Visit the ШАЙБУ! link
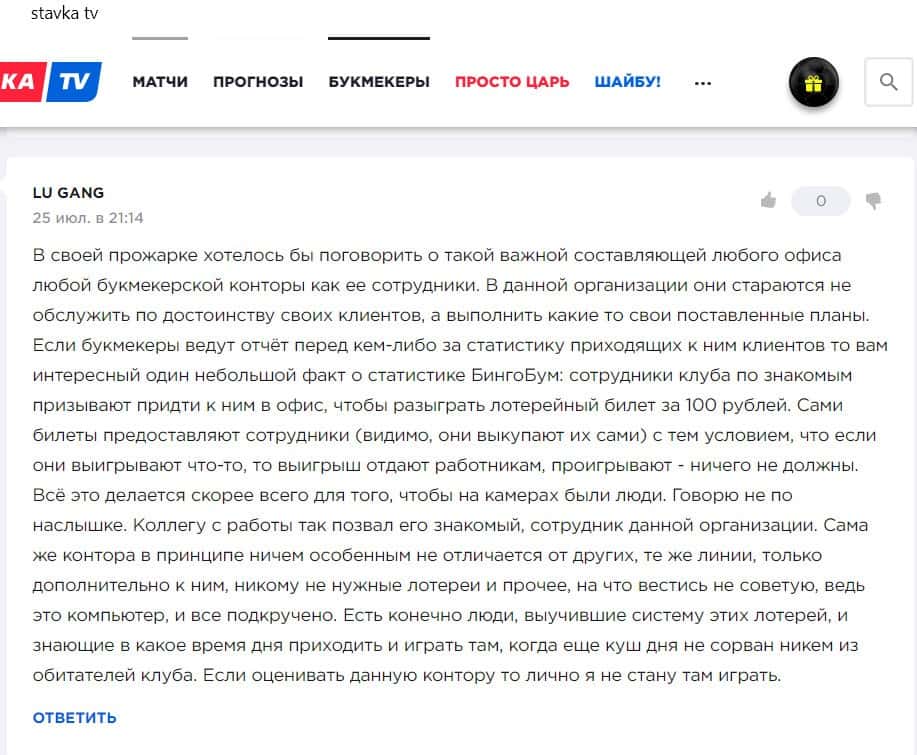Viewport: 917px width, 755px height. 627,82
